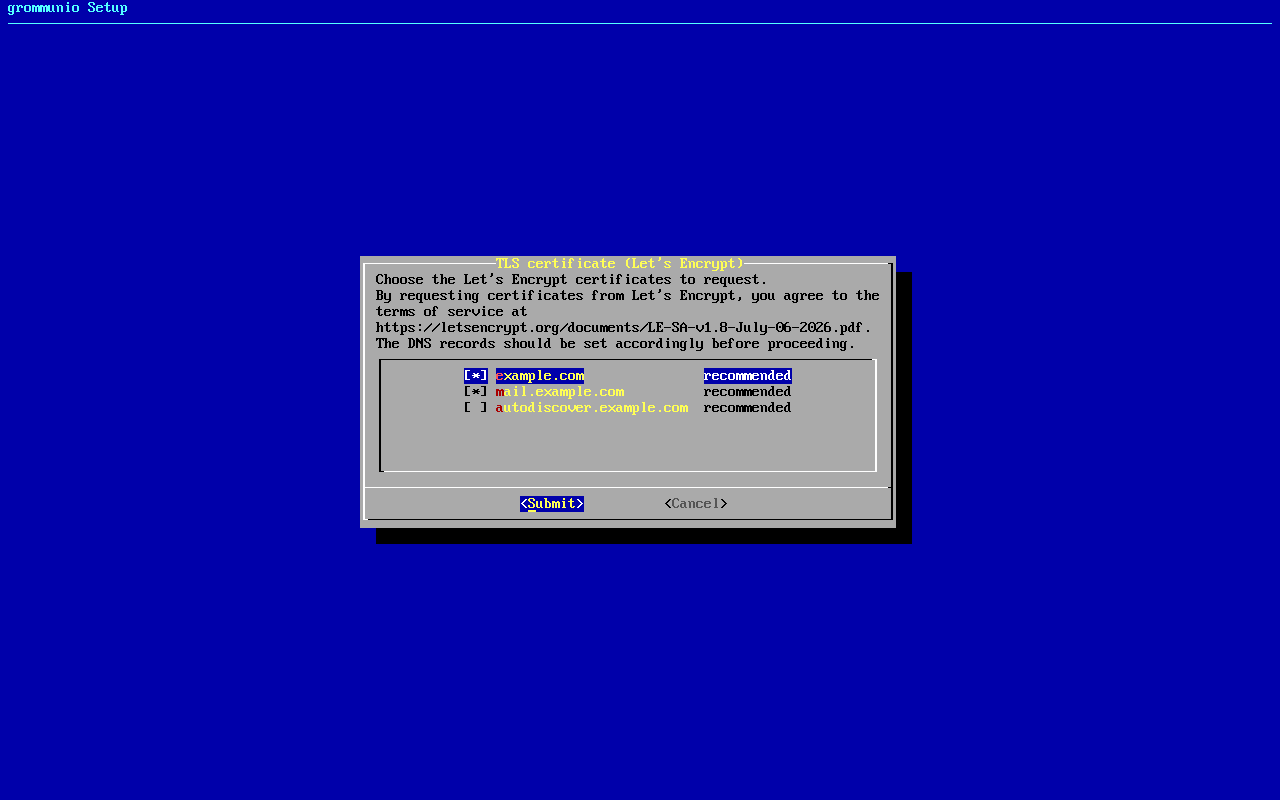This screenshot has height=800, width=1280.
Task: Click the 'recommended' text beside autodiscover.example.com
Action: (748, 408)
